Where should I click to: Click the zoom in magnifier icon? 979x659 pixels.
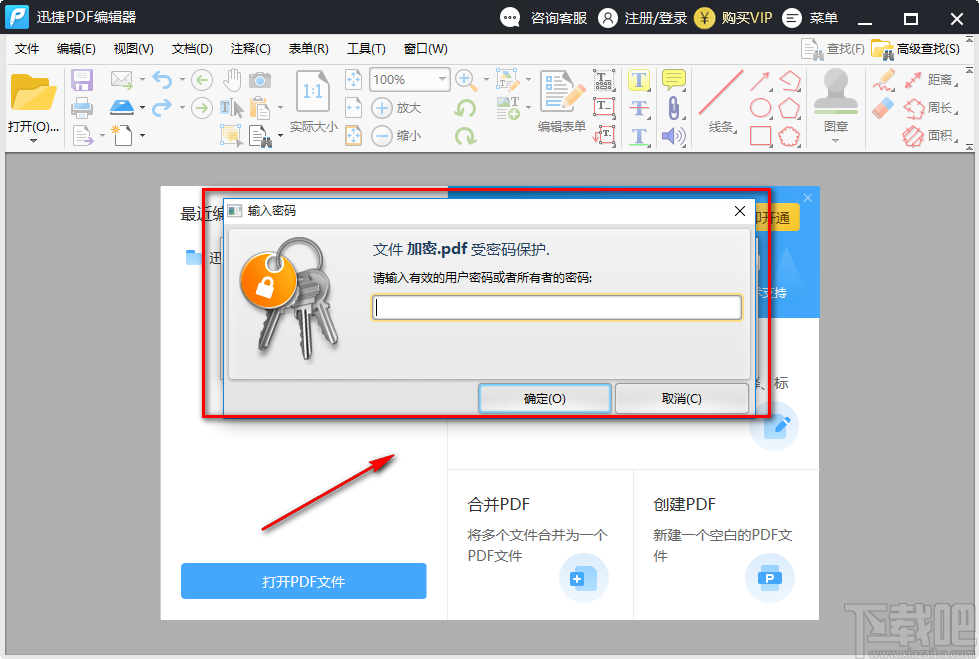click(465, 80)
